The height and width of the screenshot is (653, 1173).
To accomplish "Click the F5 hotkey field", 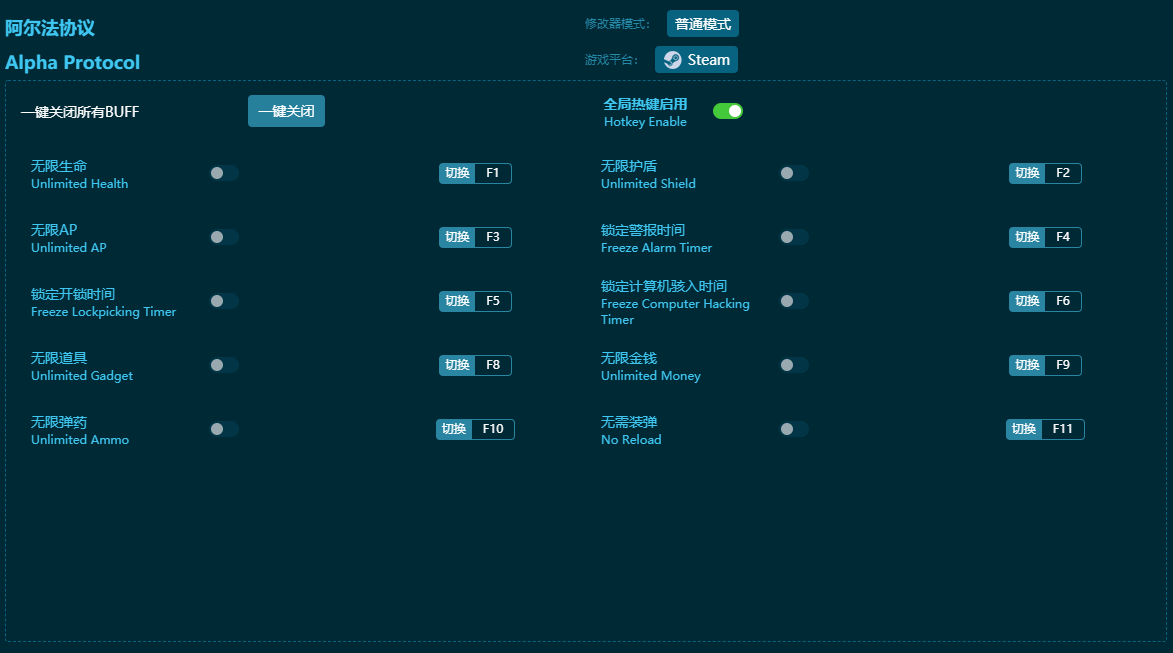I will 493,301.
